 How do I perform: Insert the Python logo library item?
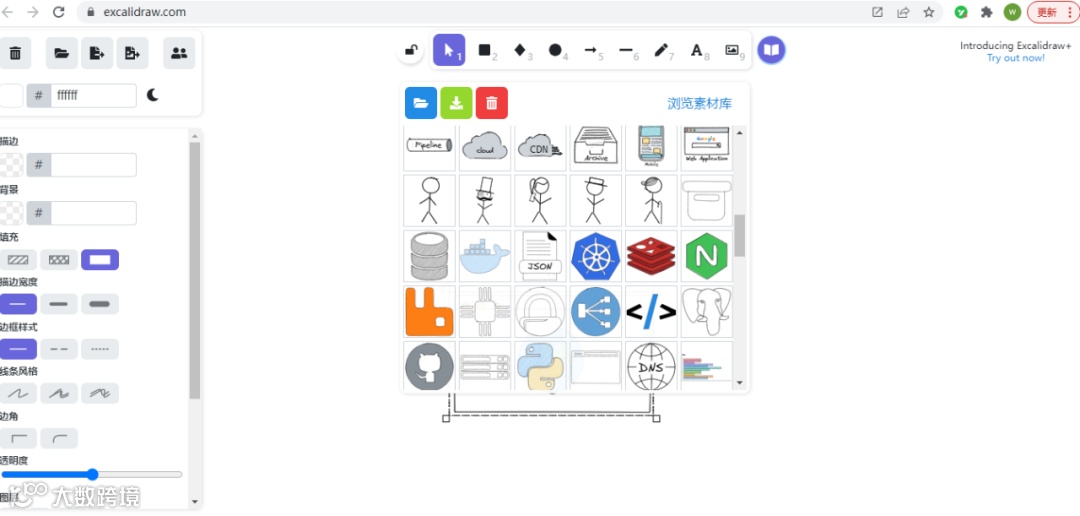pyautogui.click(x=540, y=366)
